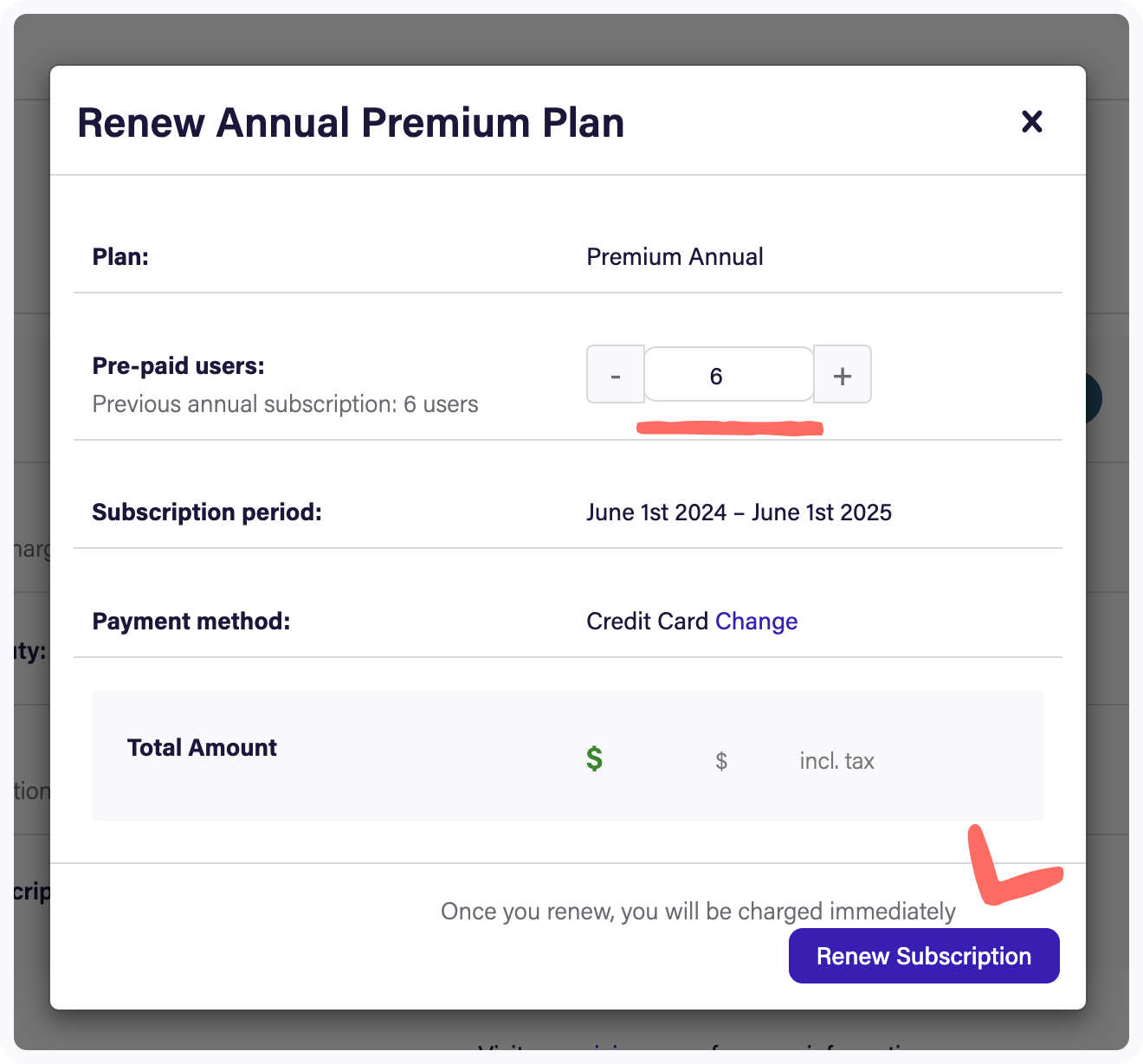Click the Pre-paid users label
Viewport: 1143px width, 1064px height.
[x=178, y=366]
